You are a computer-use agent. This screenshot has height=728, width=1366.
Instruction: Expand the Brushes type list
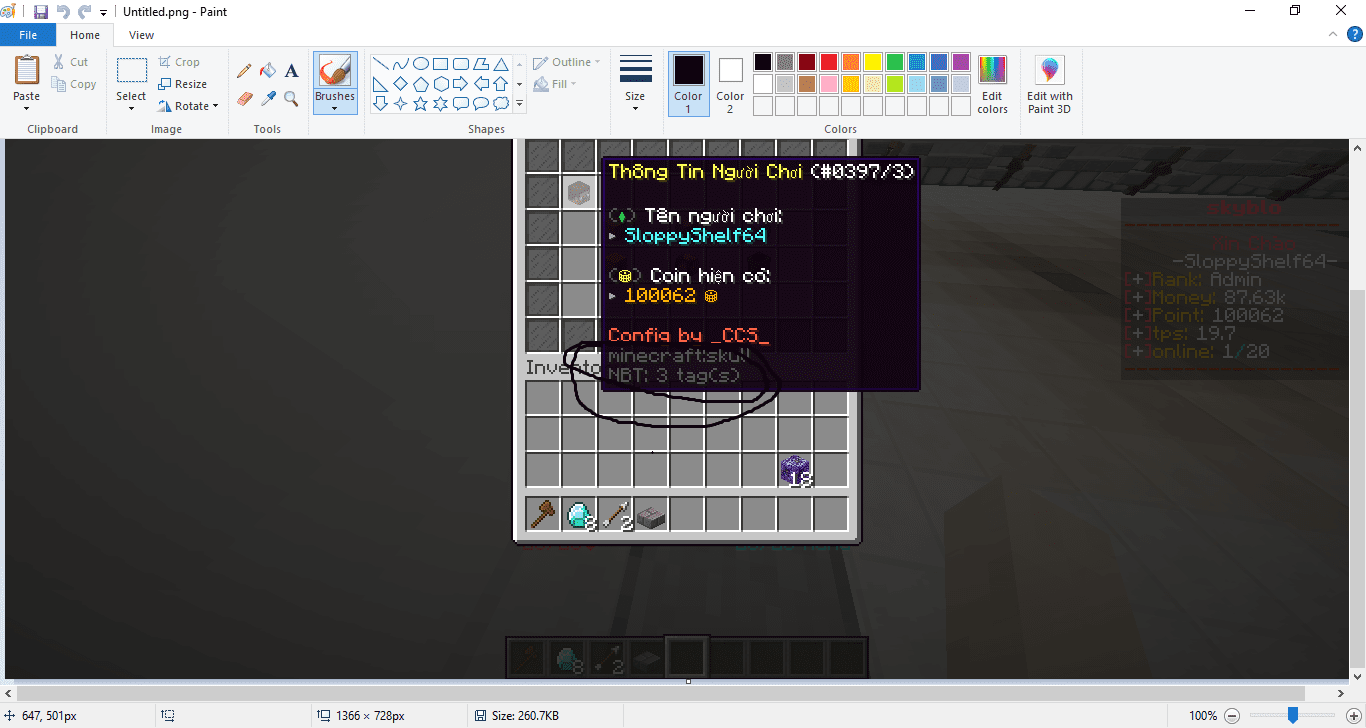(335, 102)
